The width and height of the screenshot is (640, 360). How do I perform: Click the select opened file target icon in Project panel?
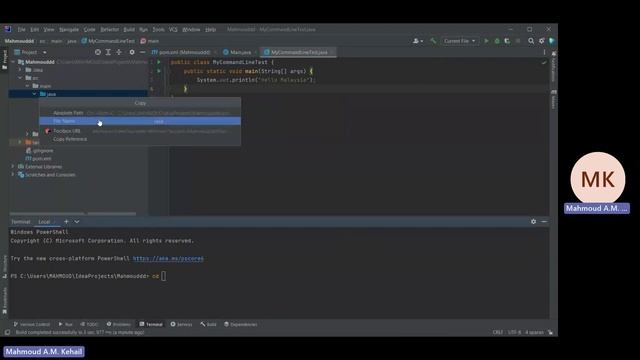pyautogui.click(x=98, y=52)
